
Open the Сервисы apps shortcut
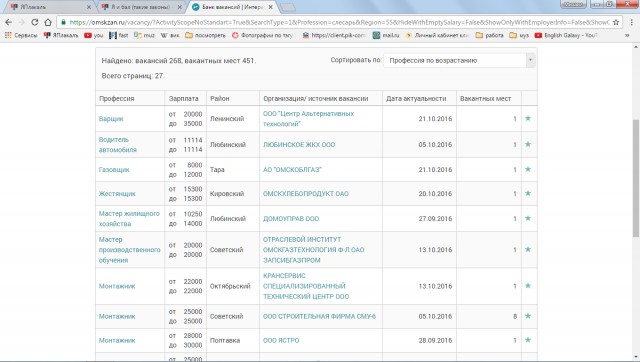click(21, 36)
